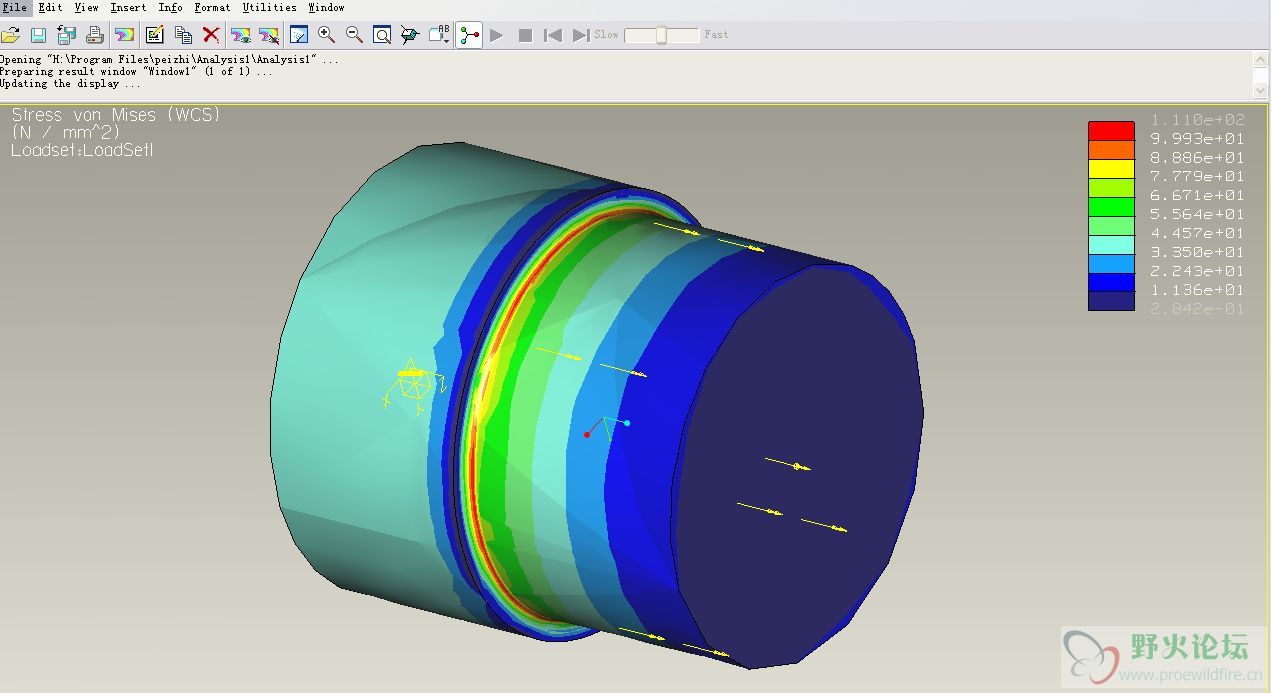The image size is (1272, 693).
Task: Click the rainbow icon with crossed-out eye
Action: coord(269,35)
